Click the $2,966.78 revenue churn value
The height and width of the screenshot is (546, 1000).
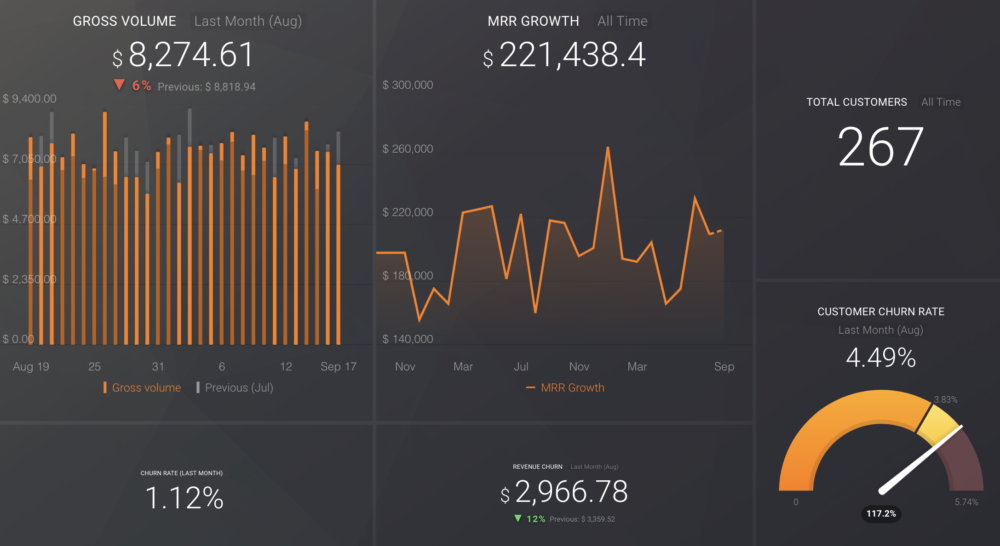(x=564, y=492)
